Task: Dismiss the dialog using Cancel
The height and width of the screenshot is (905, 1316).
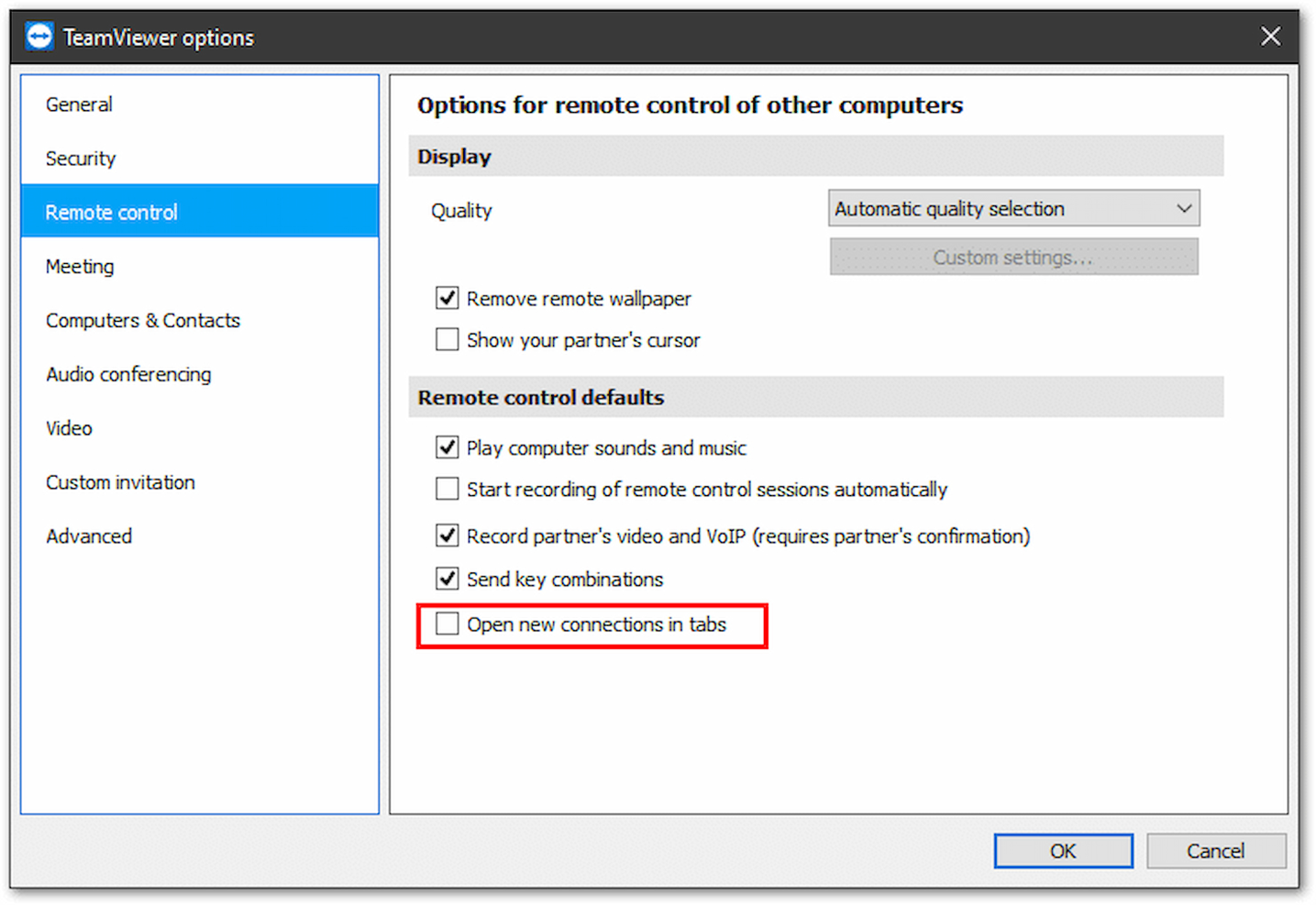Action: (1216, 850)
